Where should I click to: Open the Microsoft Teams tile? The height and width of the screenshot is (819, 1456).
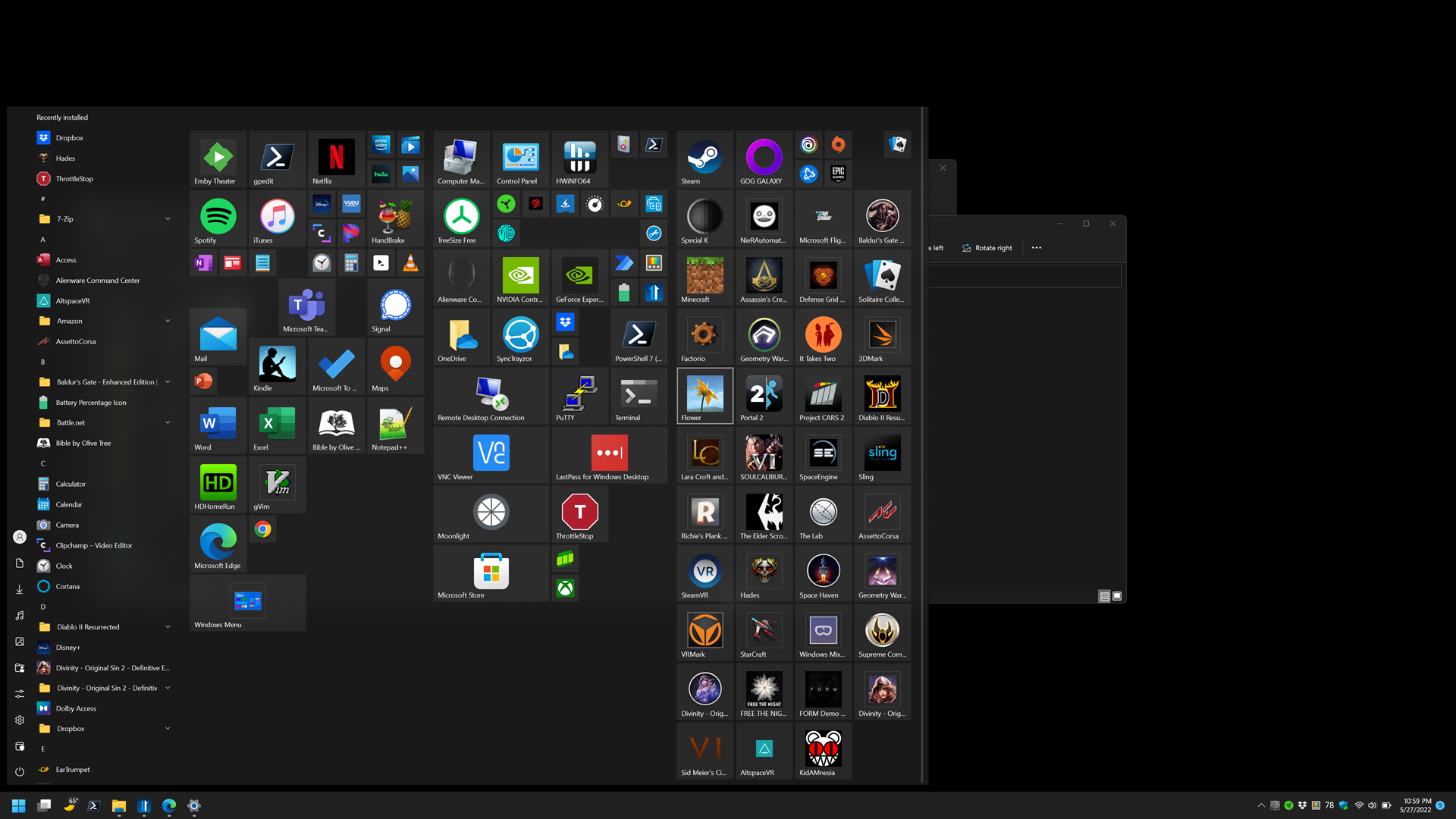307,306
